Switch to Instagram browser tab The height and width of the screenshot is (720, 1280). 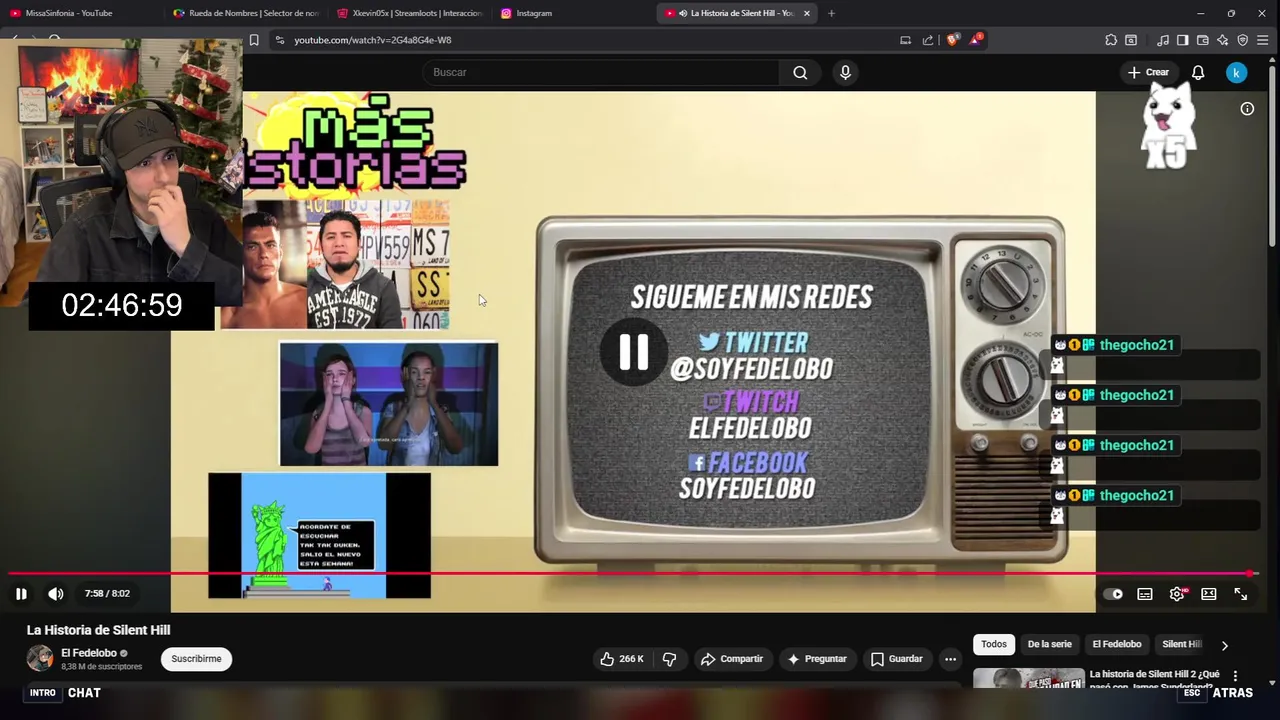(534, 13)
